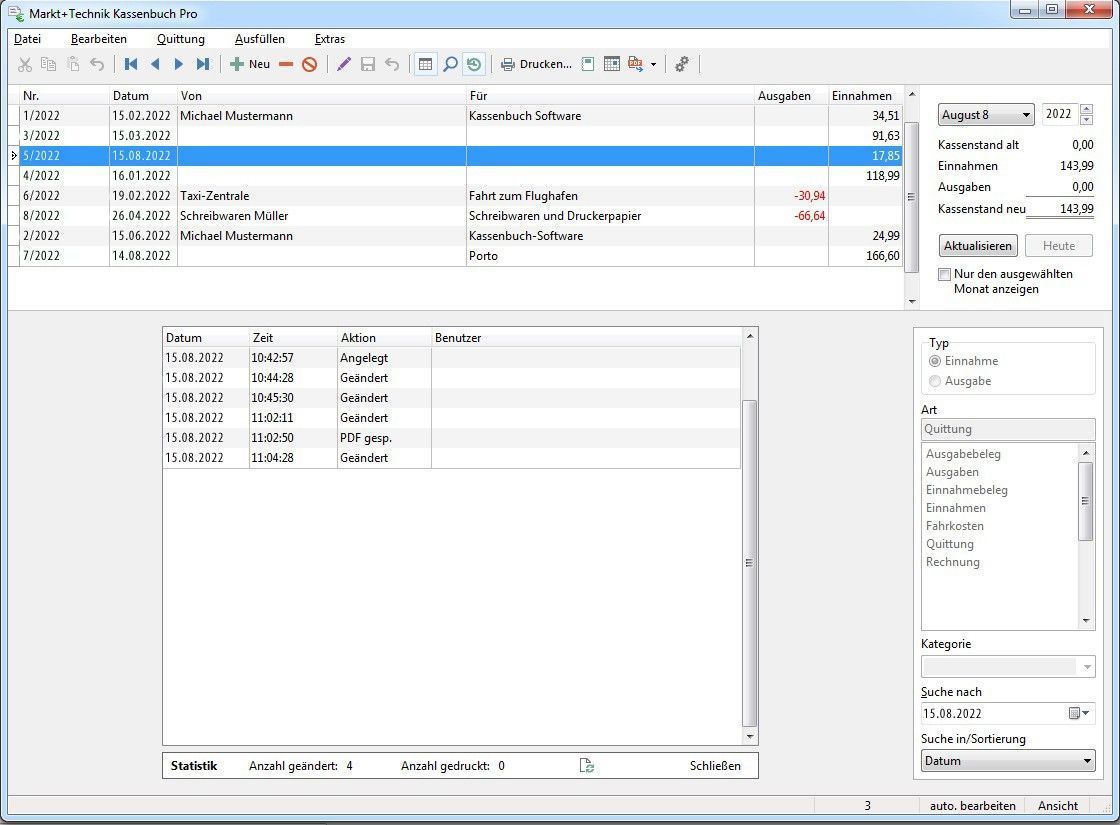Expand the 'Suche in/Sortierung' Datum dropdown
The height and width of the screenshot is (825, 1120).
point(1008,761)
